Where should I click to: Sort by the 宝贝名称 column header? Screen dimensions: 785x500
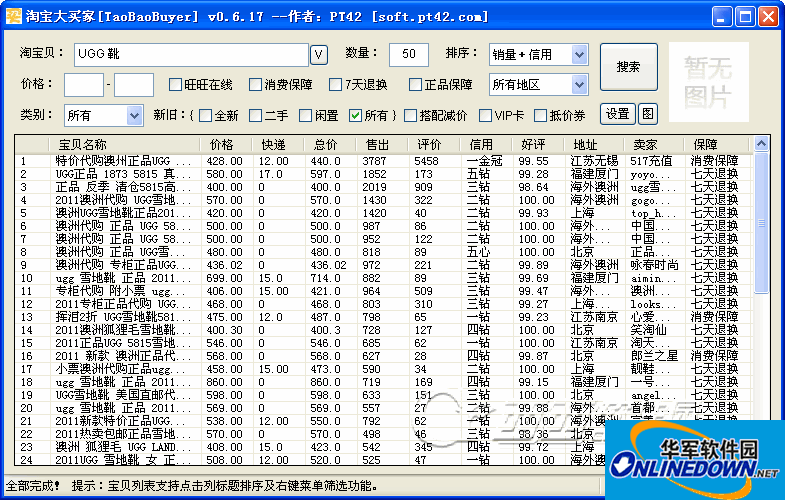125,145
